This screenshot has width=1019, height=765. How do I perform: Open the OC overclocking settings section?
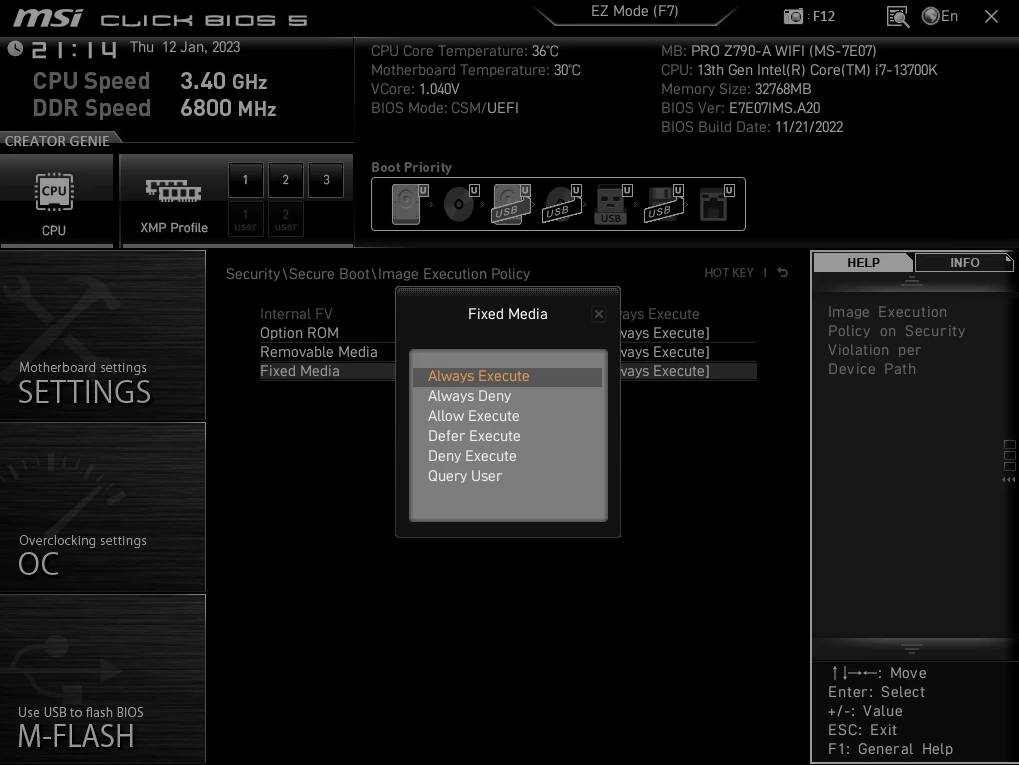pos(103,508)
